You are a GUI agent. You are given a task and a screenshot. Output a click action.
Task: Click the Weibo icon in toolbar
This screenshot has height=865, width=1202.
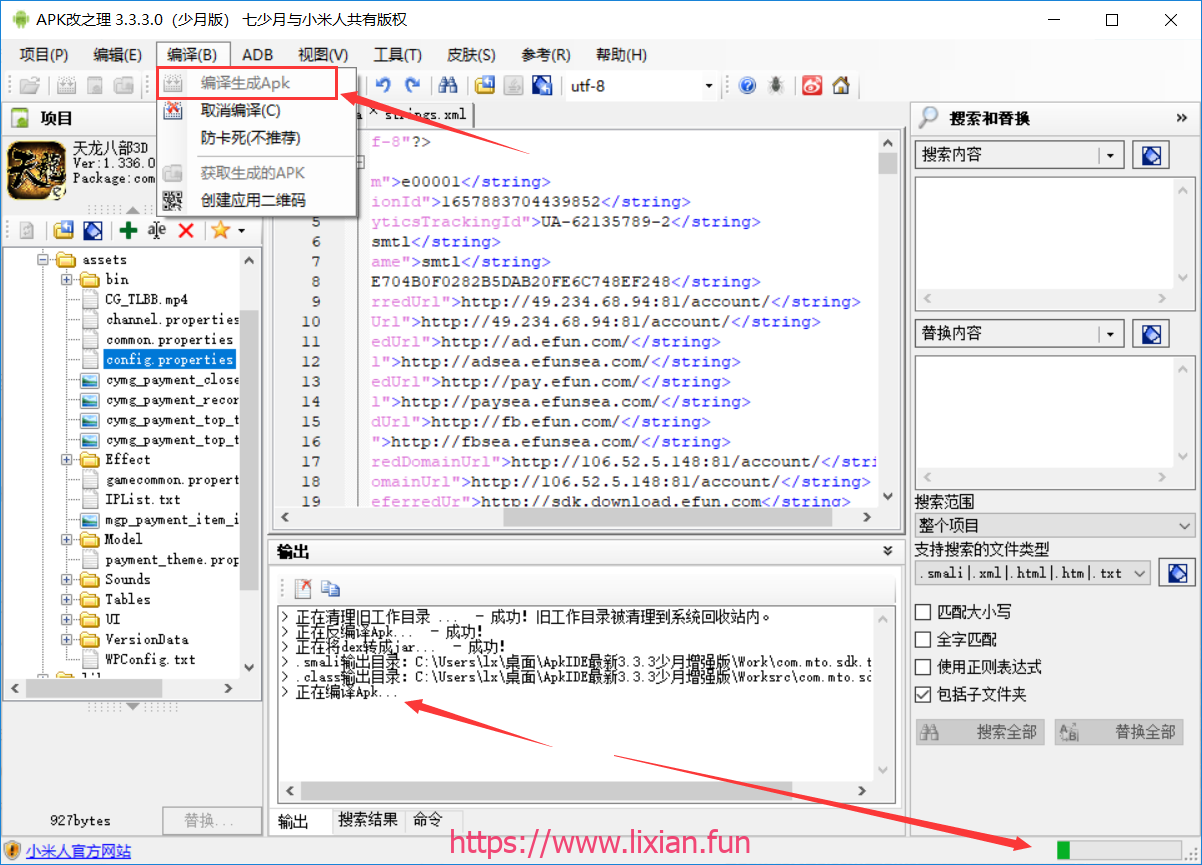(812, 86)
